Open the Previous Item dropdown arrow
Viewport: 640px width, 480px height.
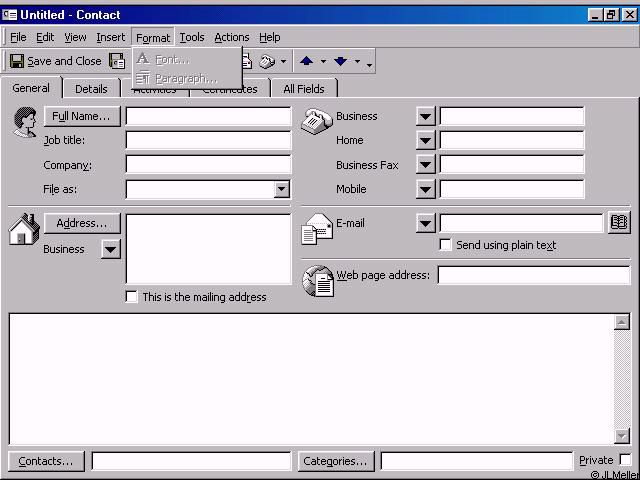(323, 62)
